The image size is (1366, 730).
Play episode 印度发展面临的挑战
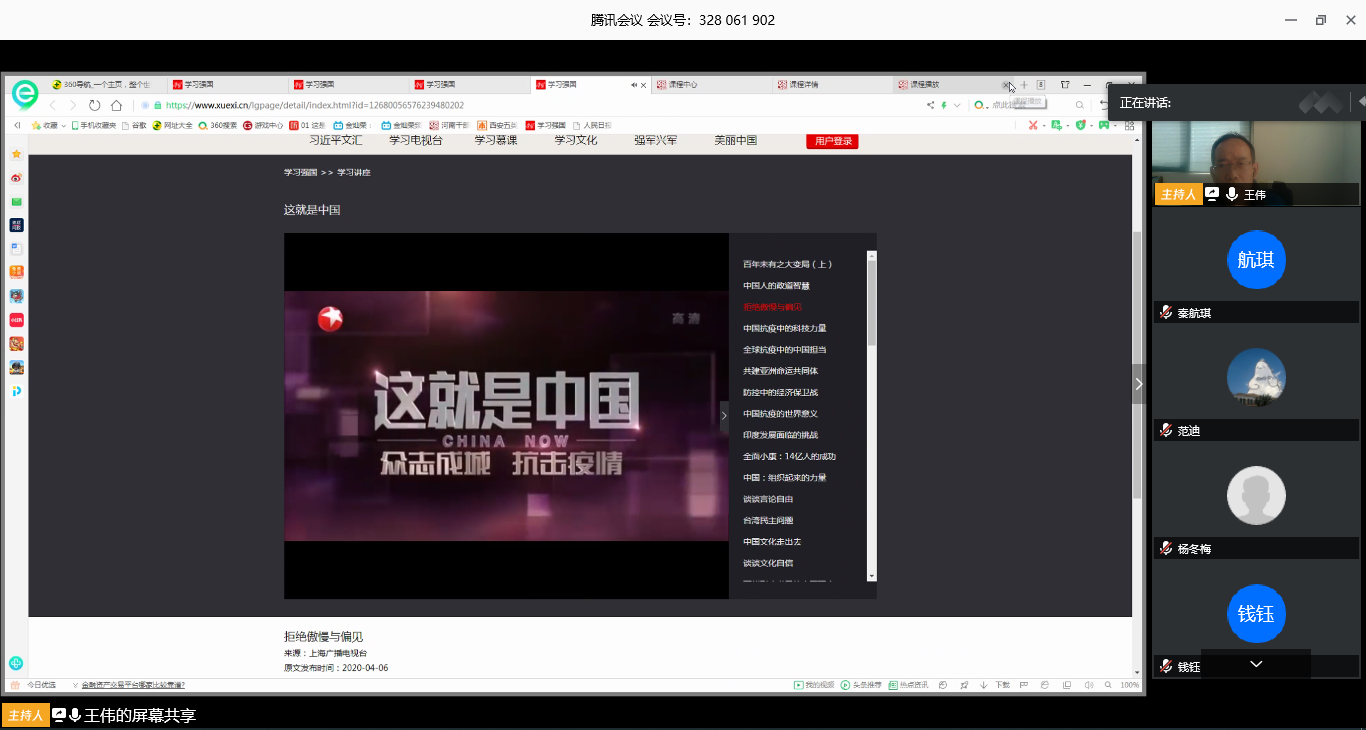(x=780, y=435)
